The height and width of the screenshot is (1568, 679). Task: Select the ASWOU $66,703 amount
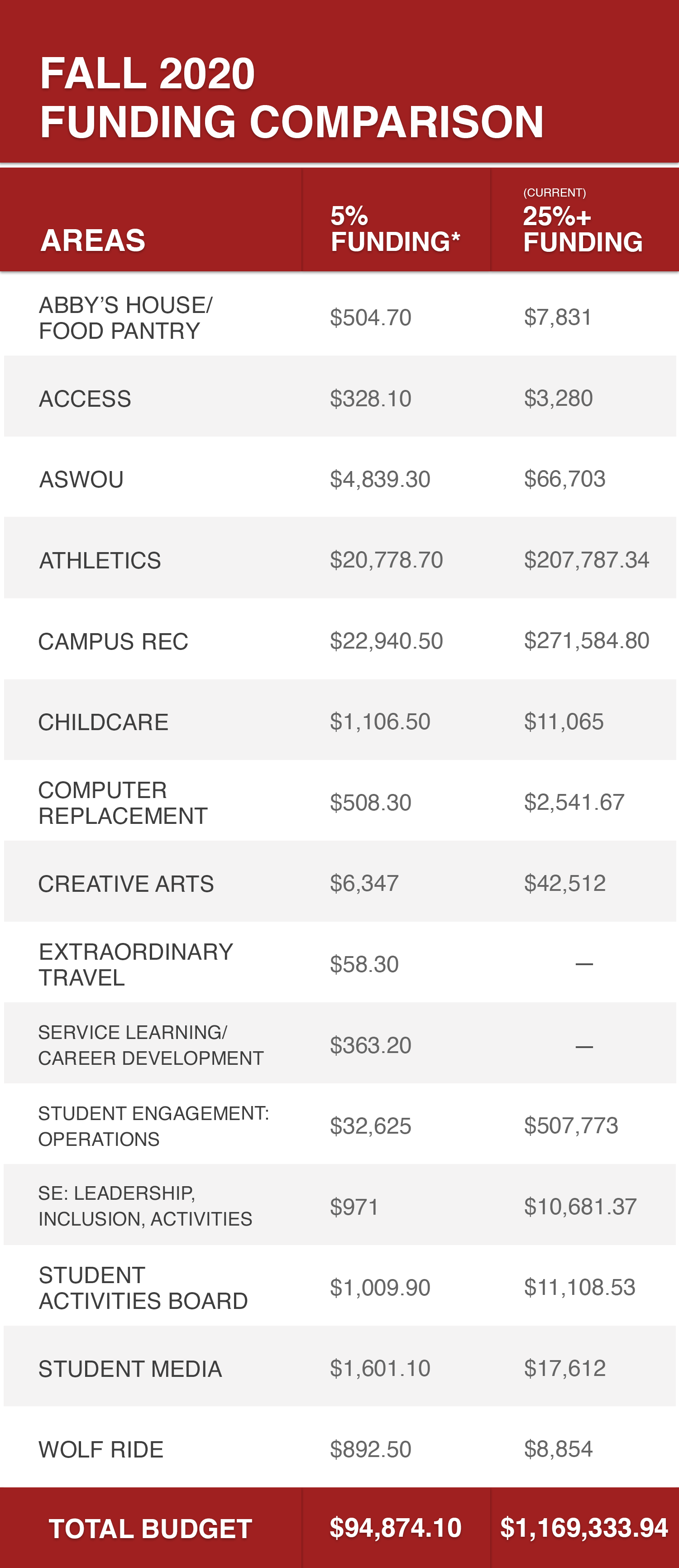pos(564,479)
